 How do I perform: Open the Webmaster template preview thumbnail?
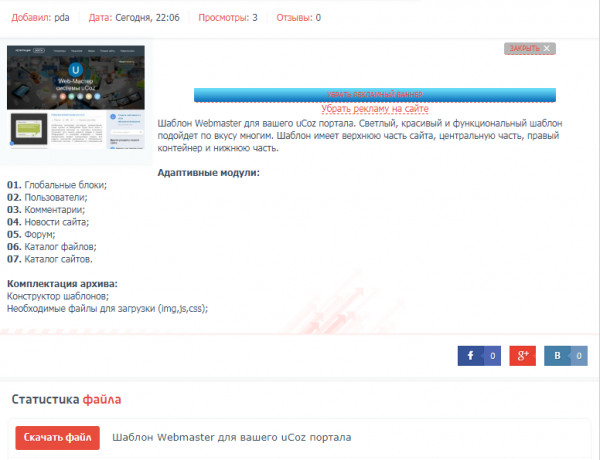point(76,98)
